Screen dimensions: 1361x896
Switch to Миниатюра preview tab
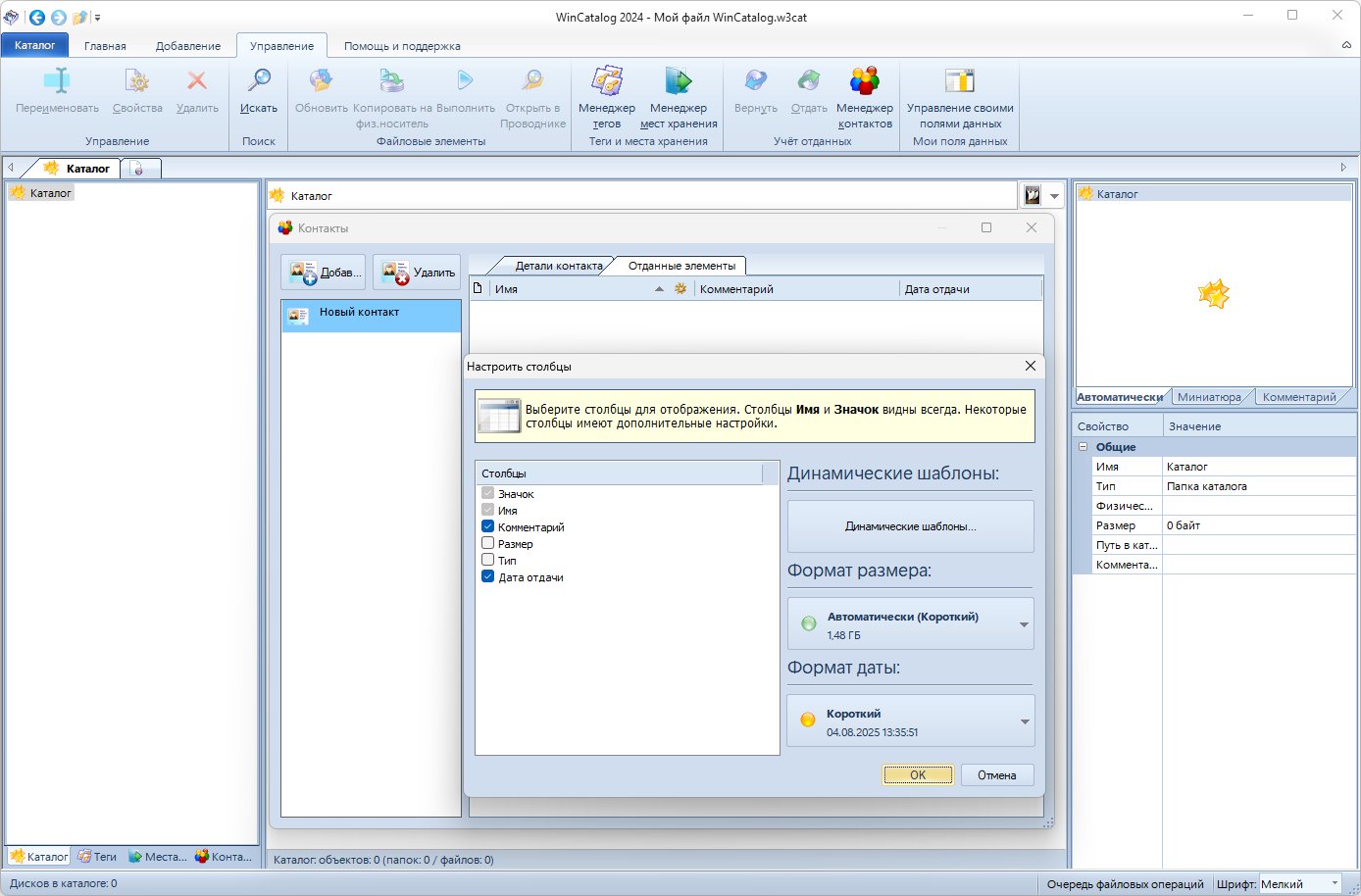pyautogui.click(x=1209, y=397)
